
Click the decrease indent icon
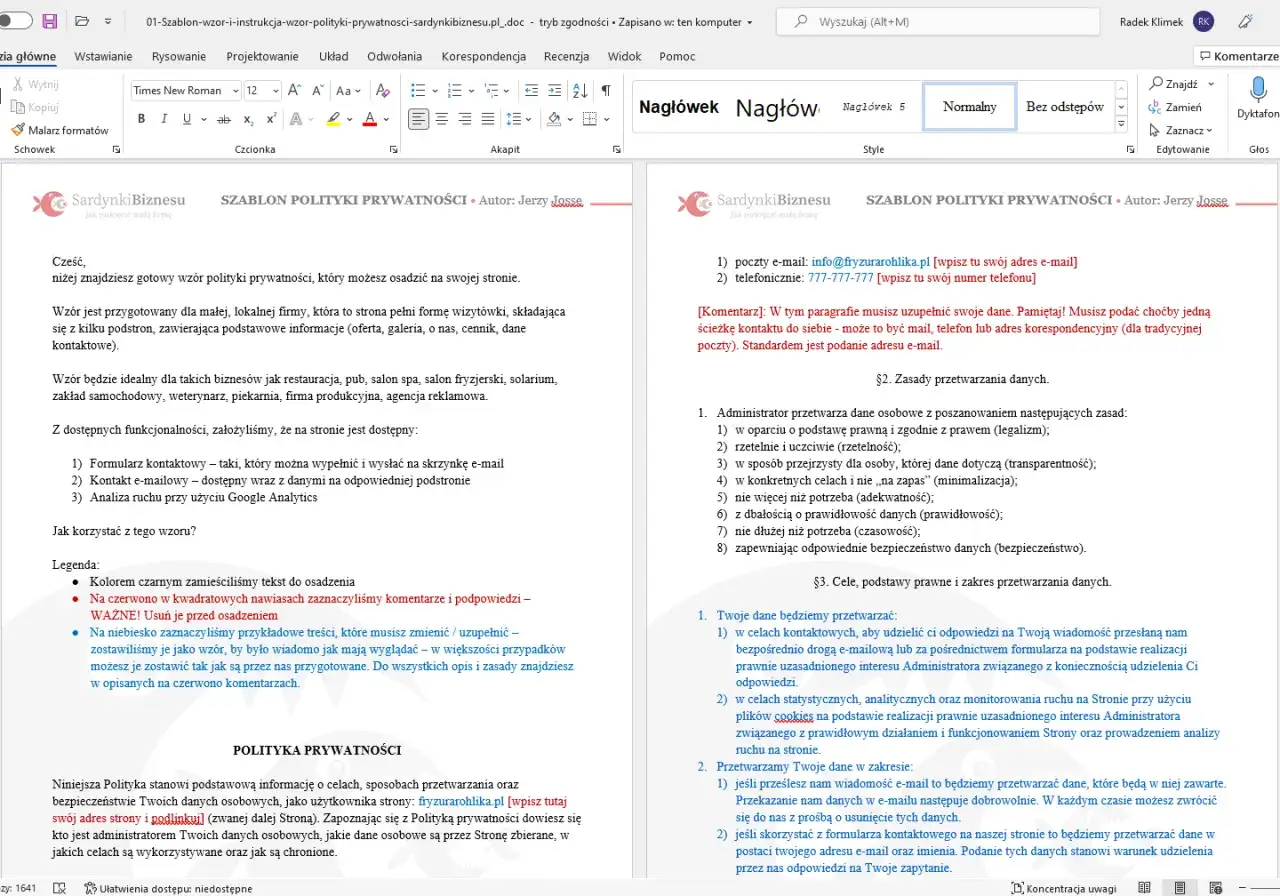[530, 90]
